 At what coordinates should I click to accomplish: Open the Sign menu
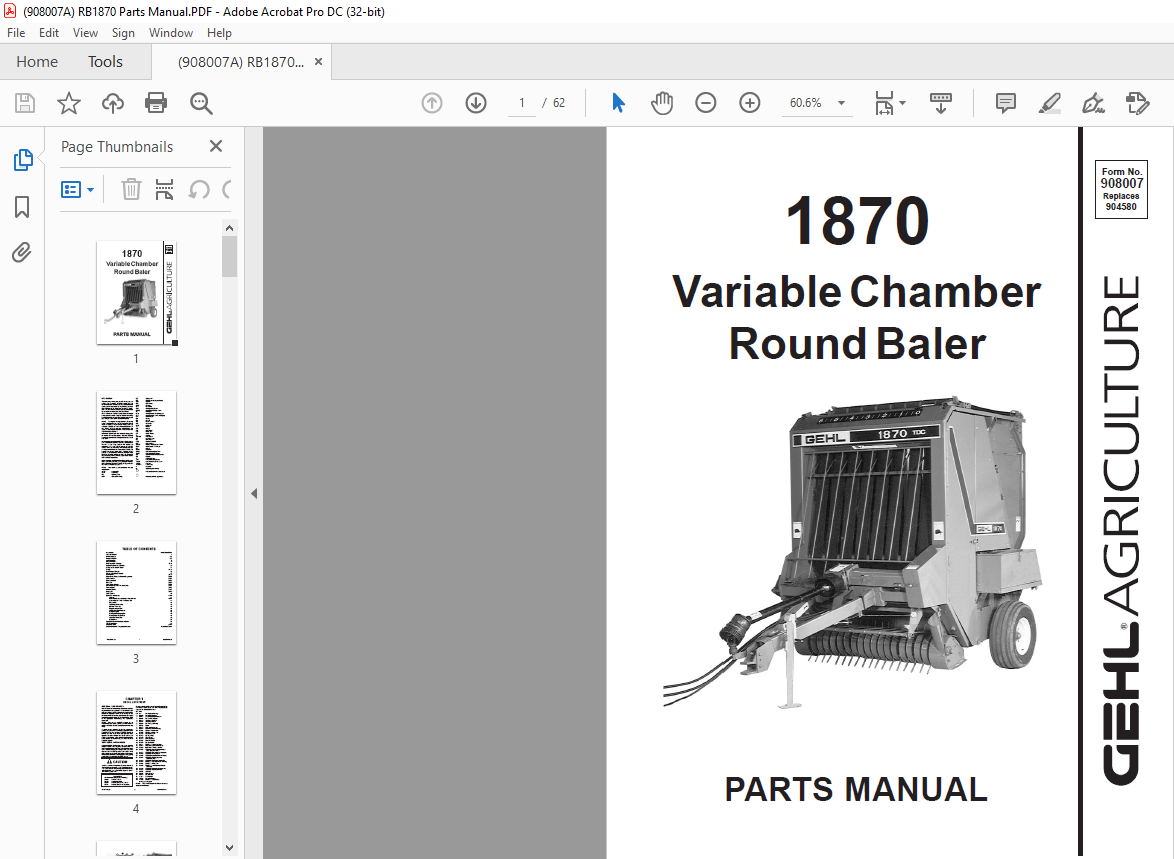pyautogui.click(x=123, y=33)
